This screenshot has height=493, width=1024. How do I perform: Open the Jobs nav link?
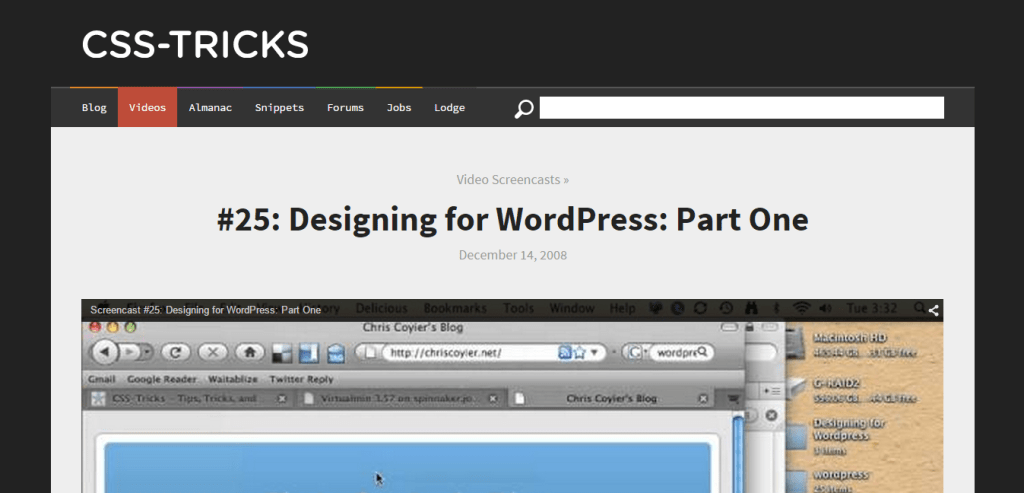coord(399,108)
